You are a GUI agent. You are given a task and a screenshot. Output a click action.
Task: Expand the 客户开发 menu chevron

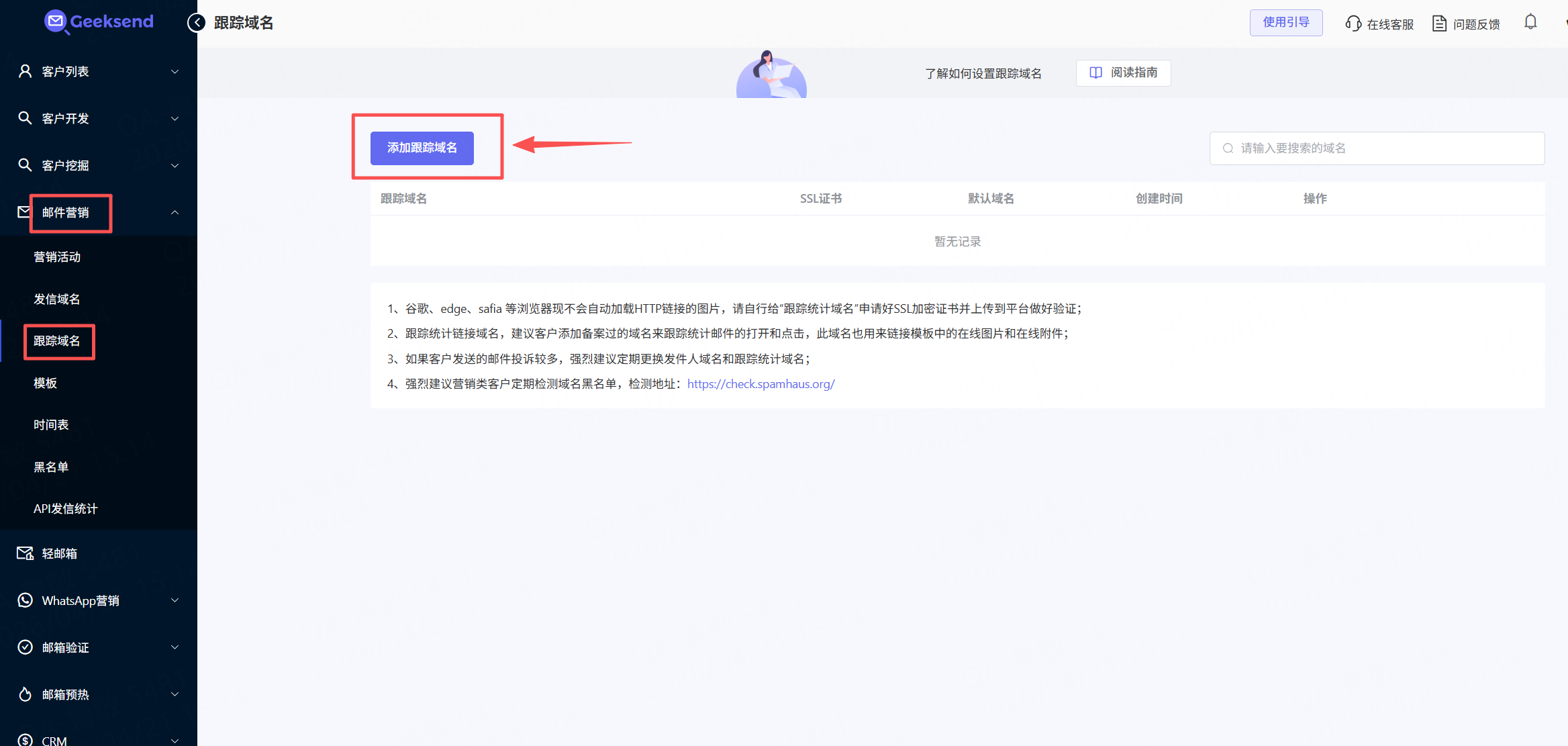(x=175, y=119)
